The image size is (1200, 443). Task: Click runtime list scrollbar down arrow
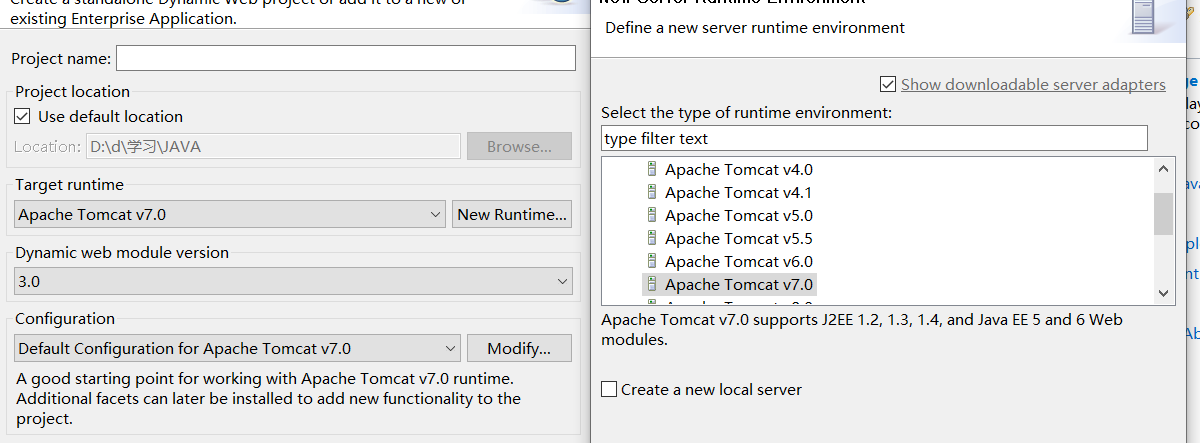pyautogui.click(x=1163, y=293)
